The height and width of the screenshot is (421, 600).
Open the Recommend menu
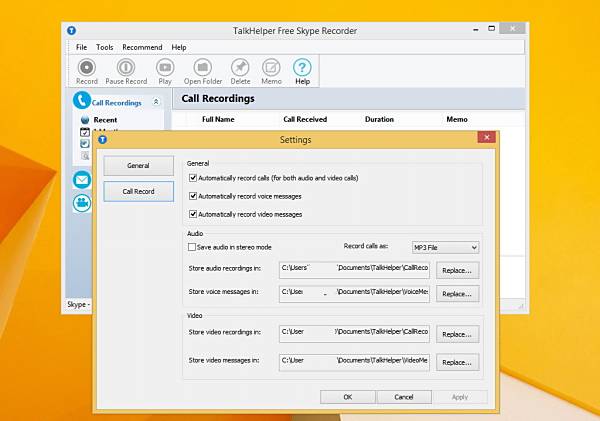(142, 47)
